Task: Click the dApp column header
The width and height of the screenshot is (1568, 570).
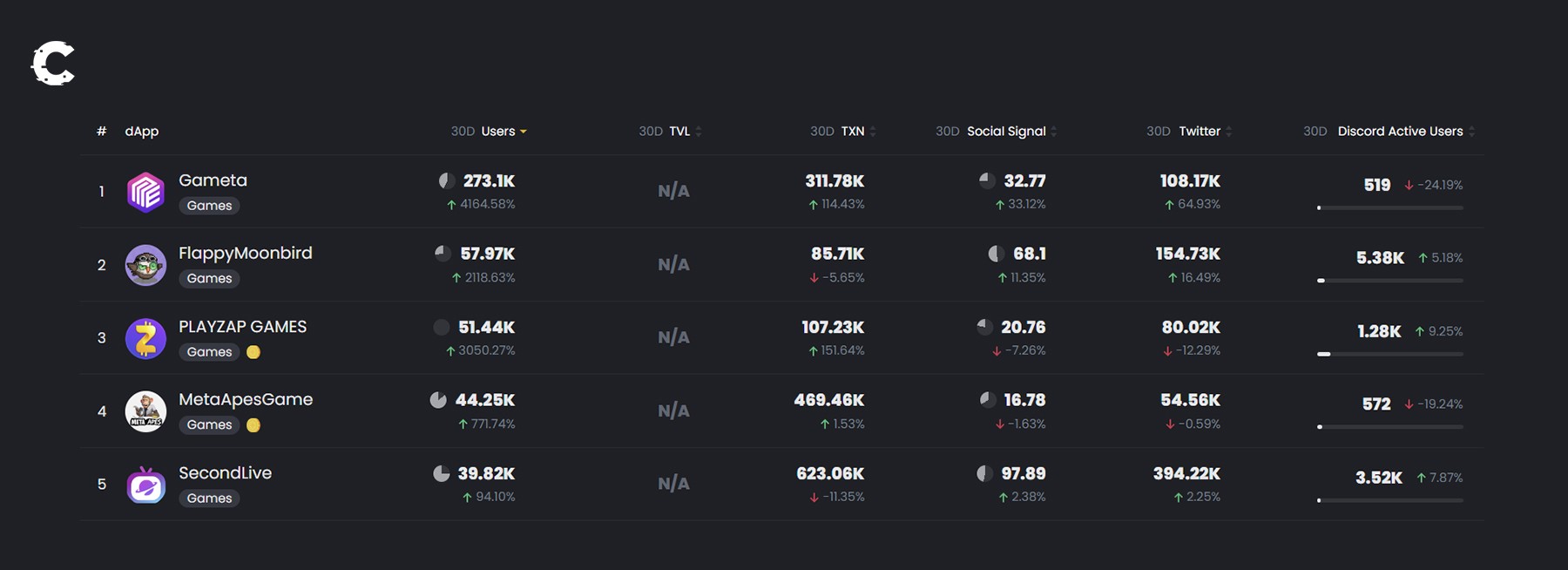Action: pos(141,132)
